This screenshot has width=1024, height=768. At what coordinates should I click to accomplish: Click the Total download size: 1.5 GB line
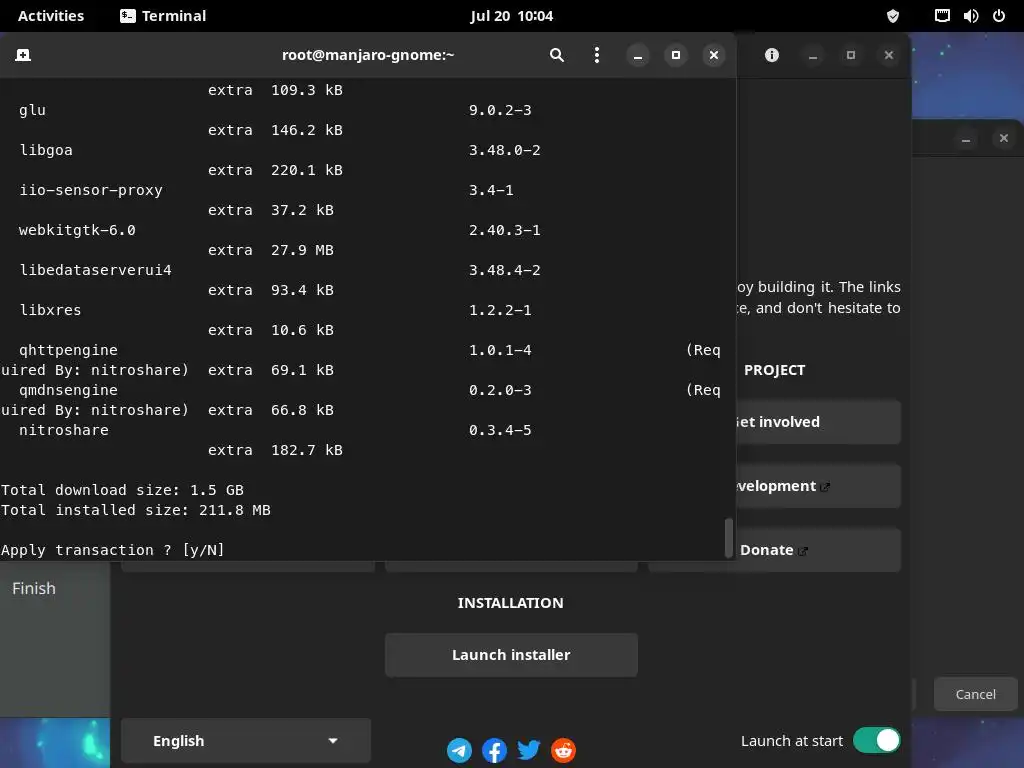[122, 490]
